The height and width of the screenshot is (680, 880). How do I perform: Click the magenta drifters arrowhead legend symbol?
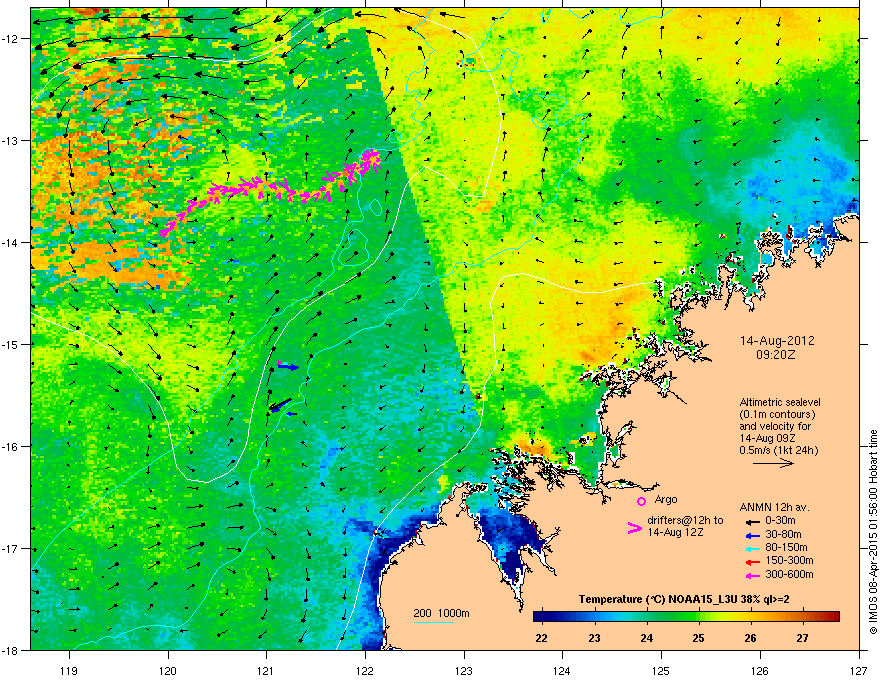[634, 527]
